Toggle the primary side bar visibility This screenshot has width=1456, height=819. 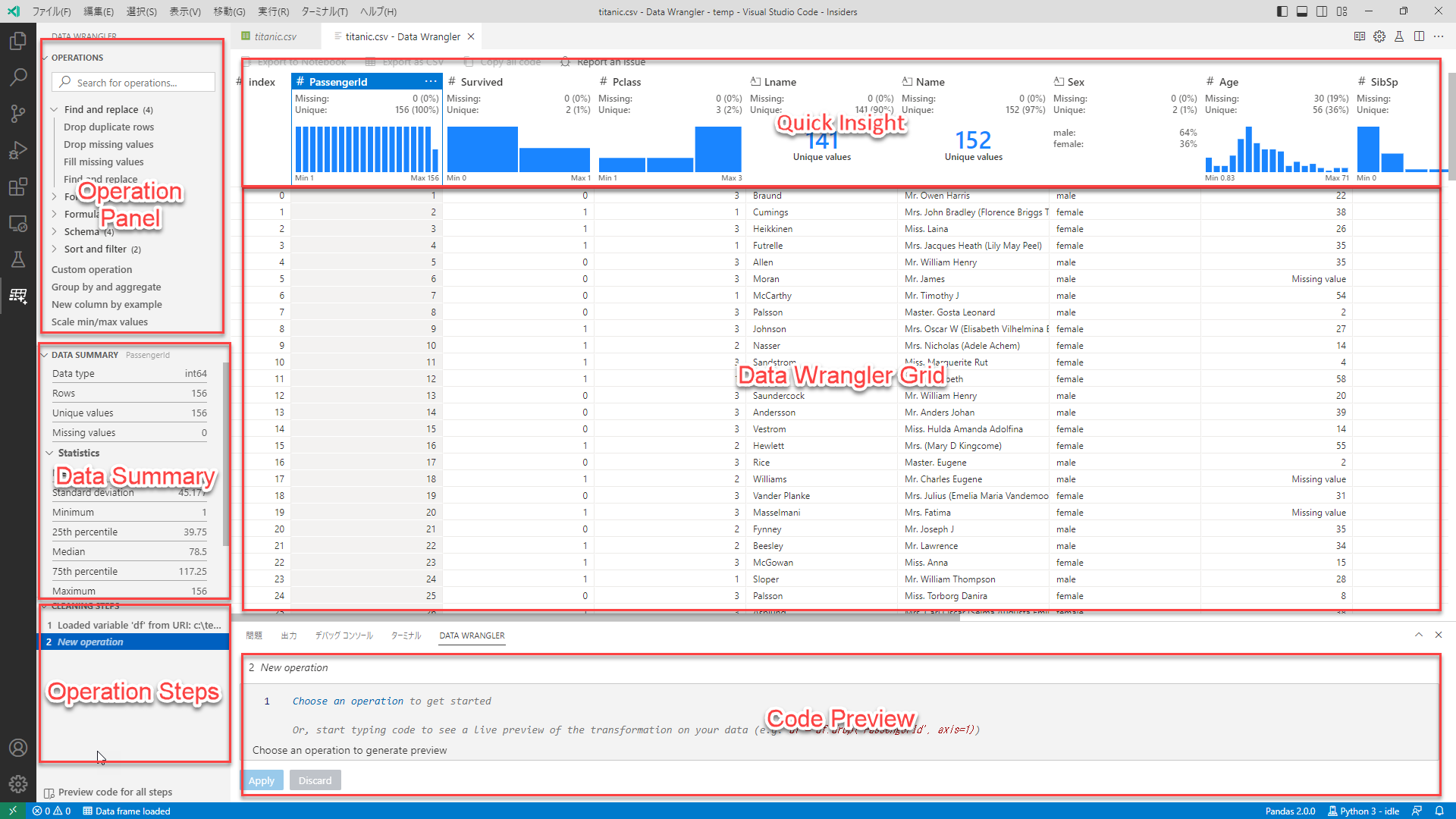click(1281, 11)
